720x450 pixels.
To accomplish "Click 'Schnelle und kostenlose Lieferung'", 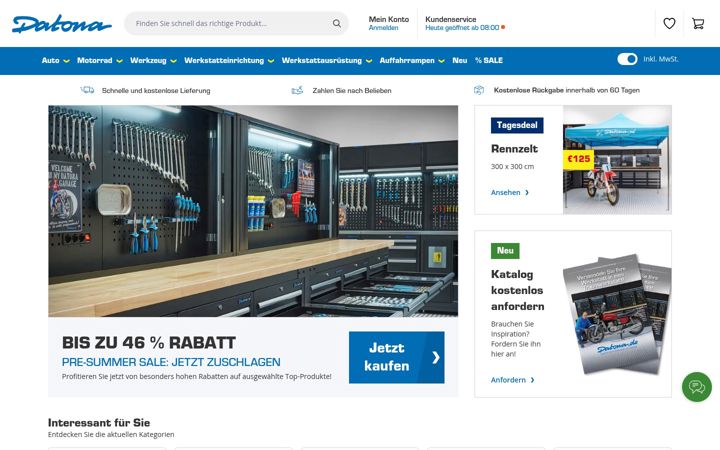I will [156, 90].
